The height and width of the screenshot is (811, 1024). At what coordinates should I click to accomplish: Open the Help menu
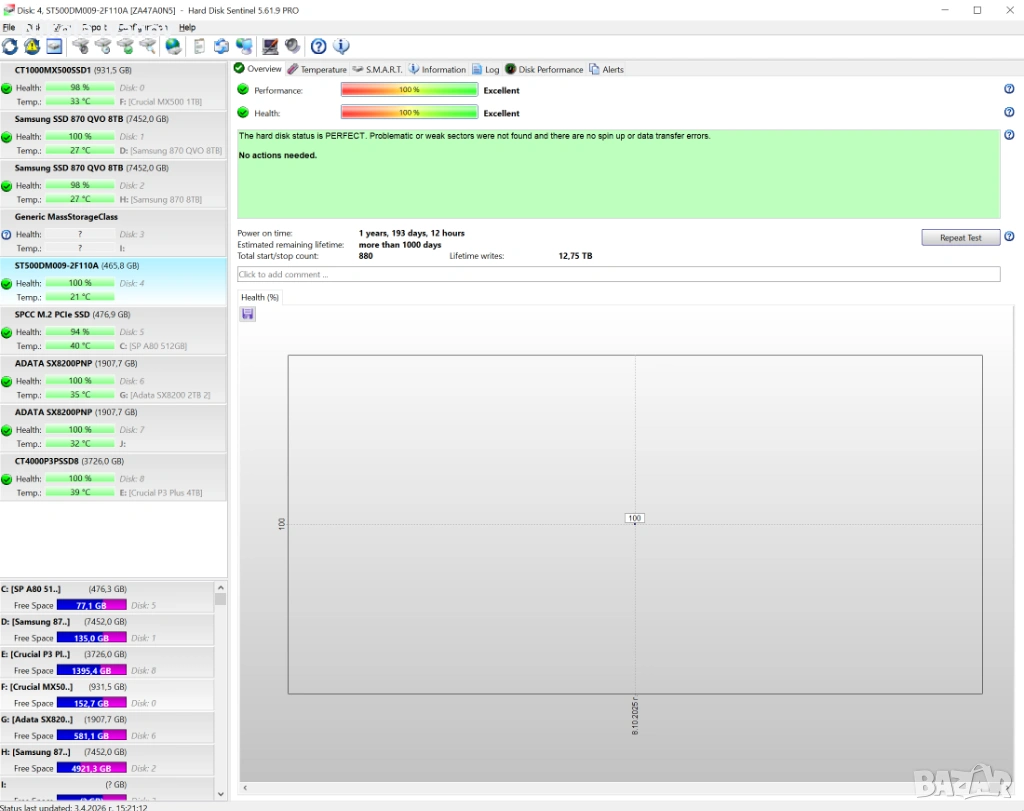(x=187, y=27)
